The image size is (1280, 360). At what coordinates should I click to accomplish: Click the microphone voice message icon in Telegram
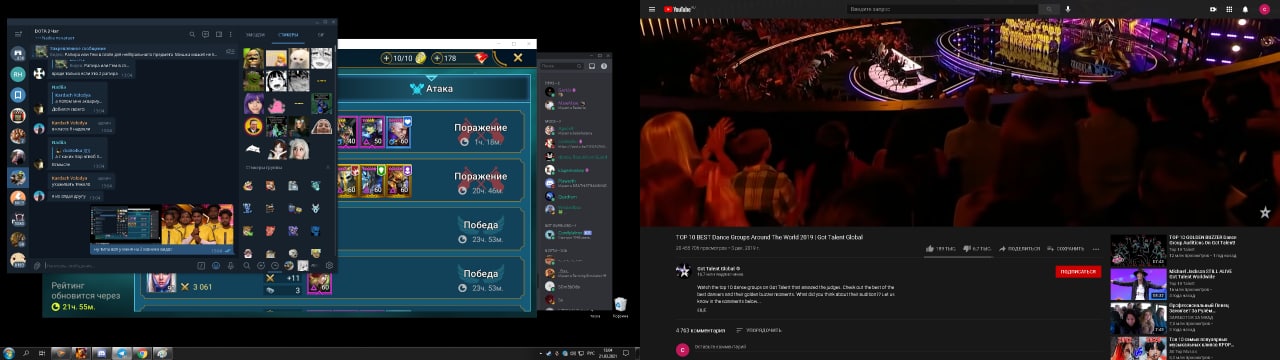pos(231,265)
